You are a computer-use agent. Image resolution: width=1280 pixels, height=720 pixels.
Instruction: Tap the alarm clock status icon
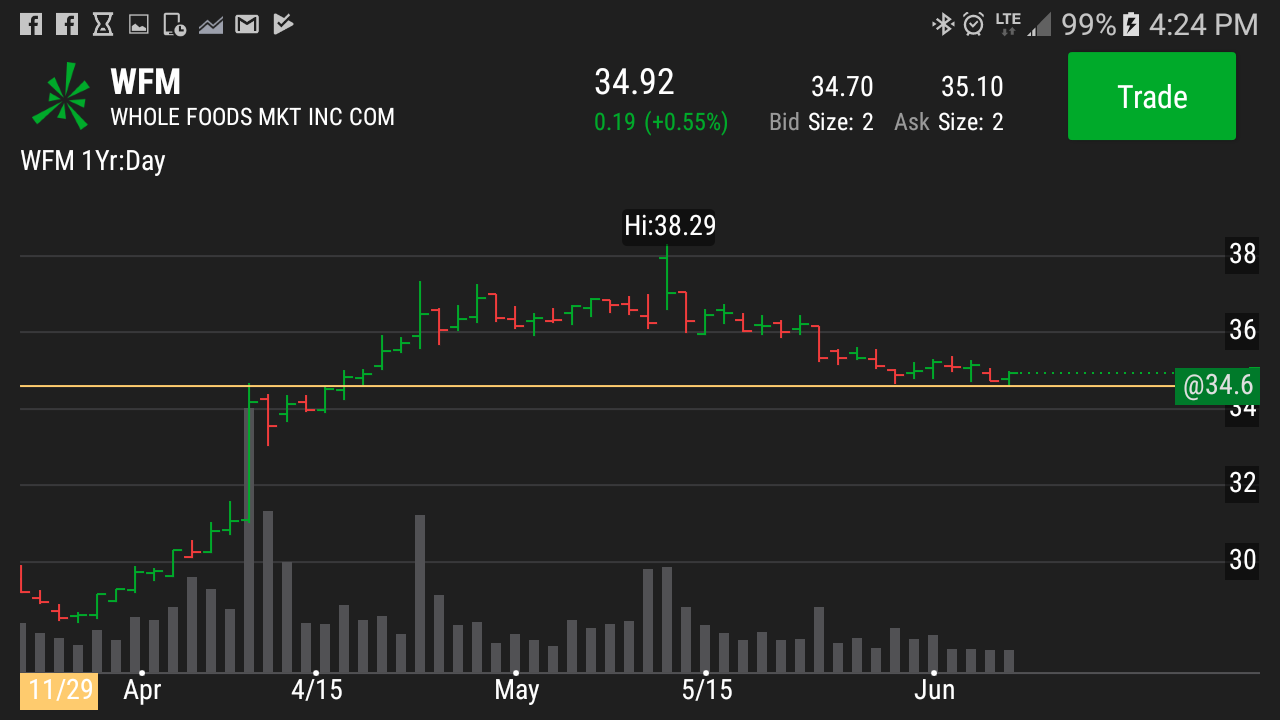pyautogui.click(x=973, y=24)
